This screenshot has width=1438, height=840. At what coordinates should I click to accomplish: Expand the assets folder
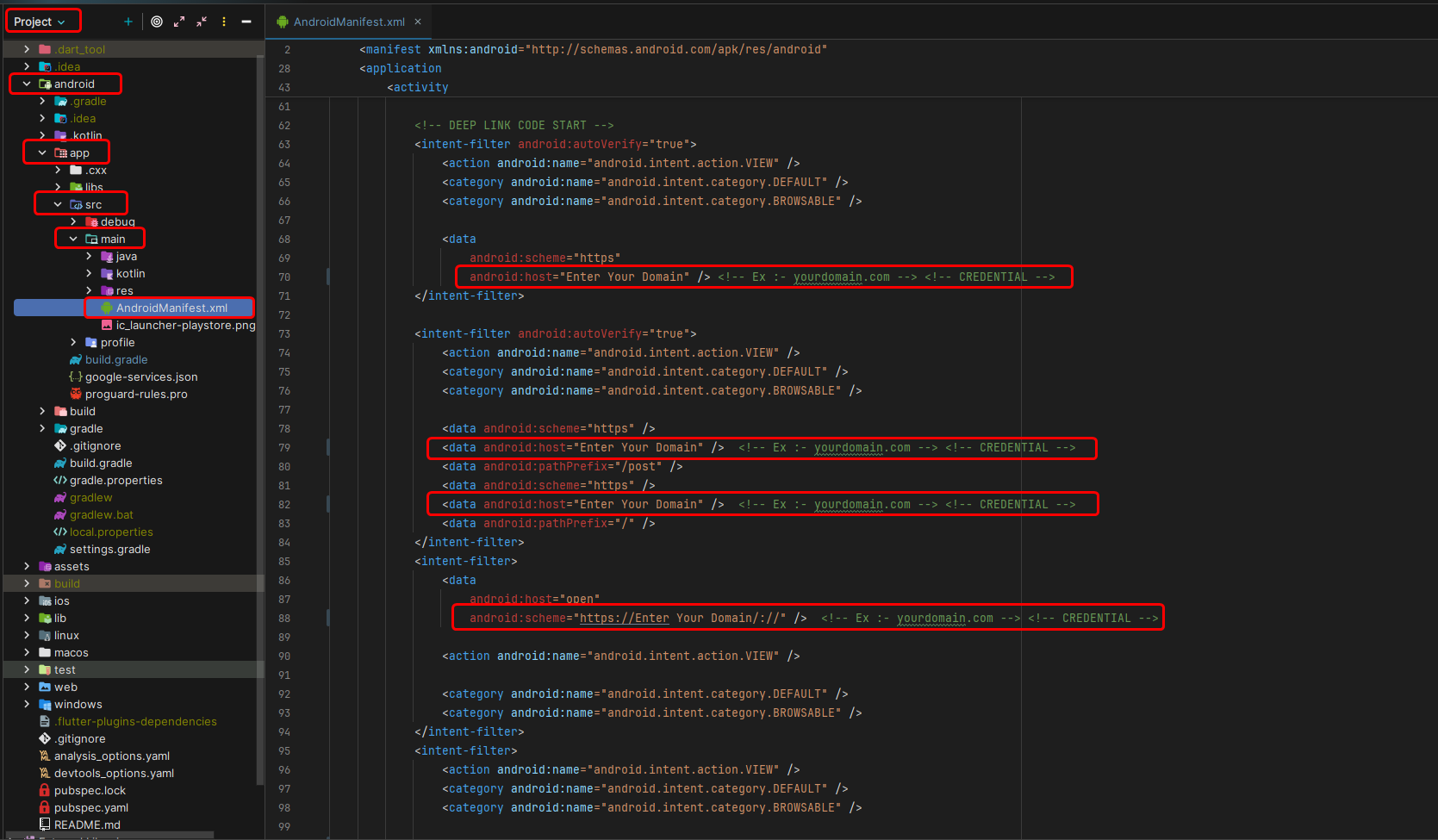[26, 566]
